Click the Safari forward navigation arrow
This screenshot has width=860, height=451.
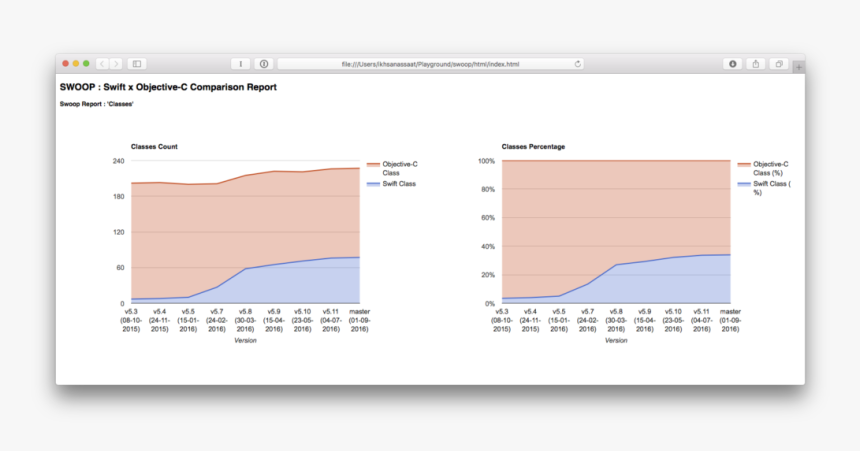click(x=115, y=64)
